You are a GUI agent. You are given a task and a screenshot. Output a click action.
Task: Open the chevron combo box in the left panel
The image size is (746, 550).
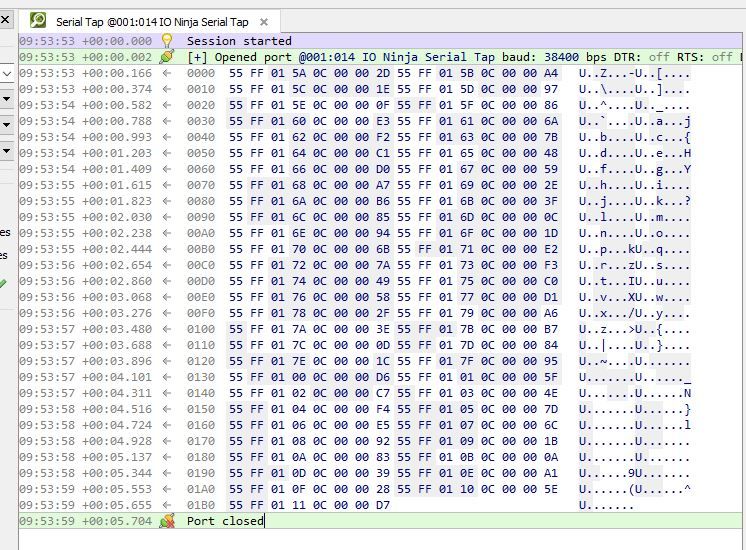7,74
